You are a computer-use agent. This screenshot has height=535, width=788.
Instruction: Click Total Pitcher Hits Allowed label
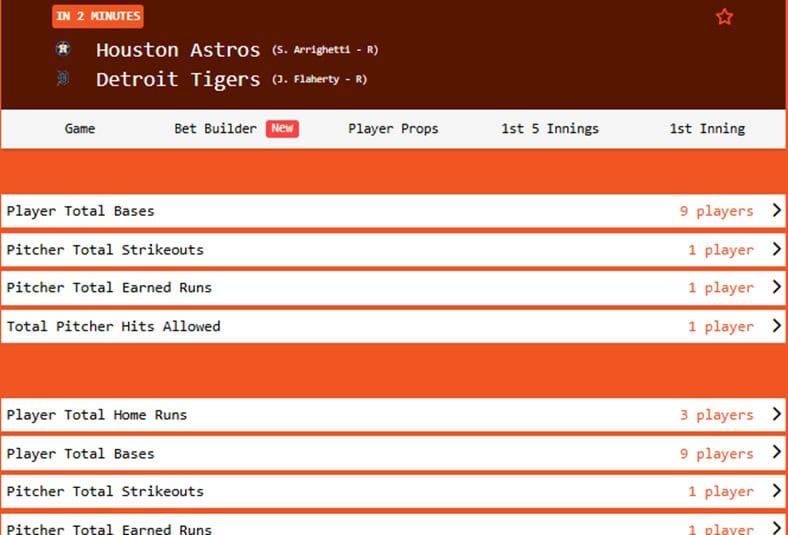[x=113, y=327]
